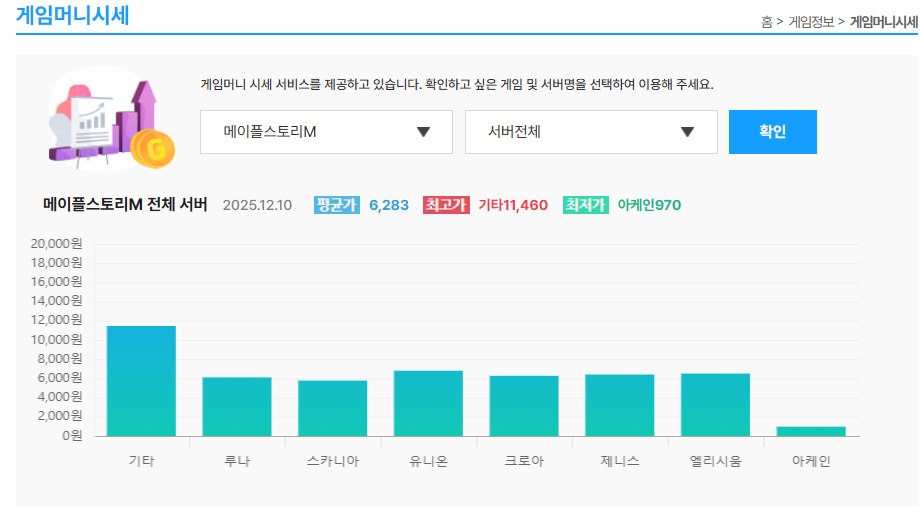Click the page title 게임머니시세
Image resolution: width=920 pixels, height=507 pixels.
point(72,15)
